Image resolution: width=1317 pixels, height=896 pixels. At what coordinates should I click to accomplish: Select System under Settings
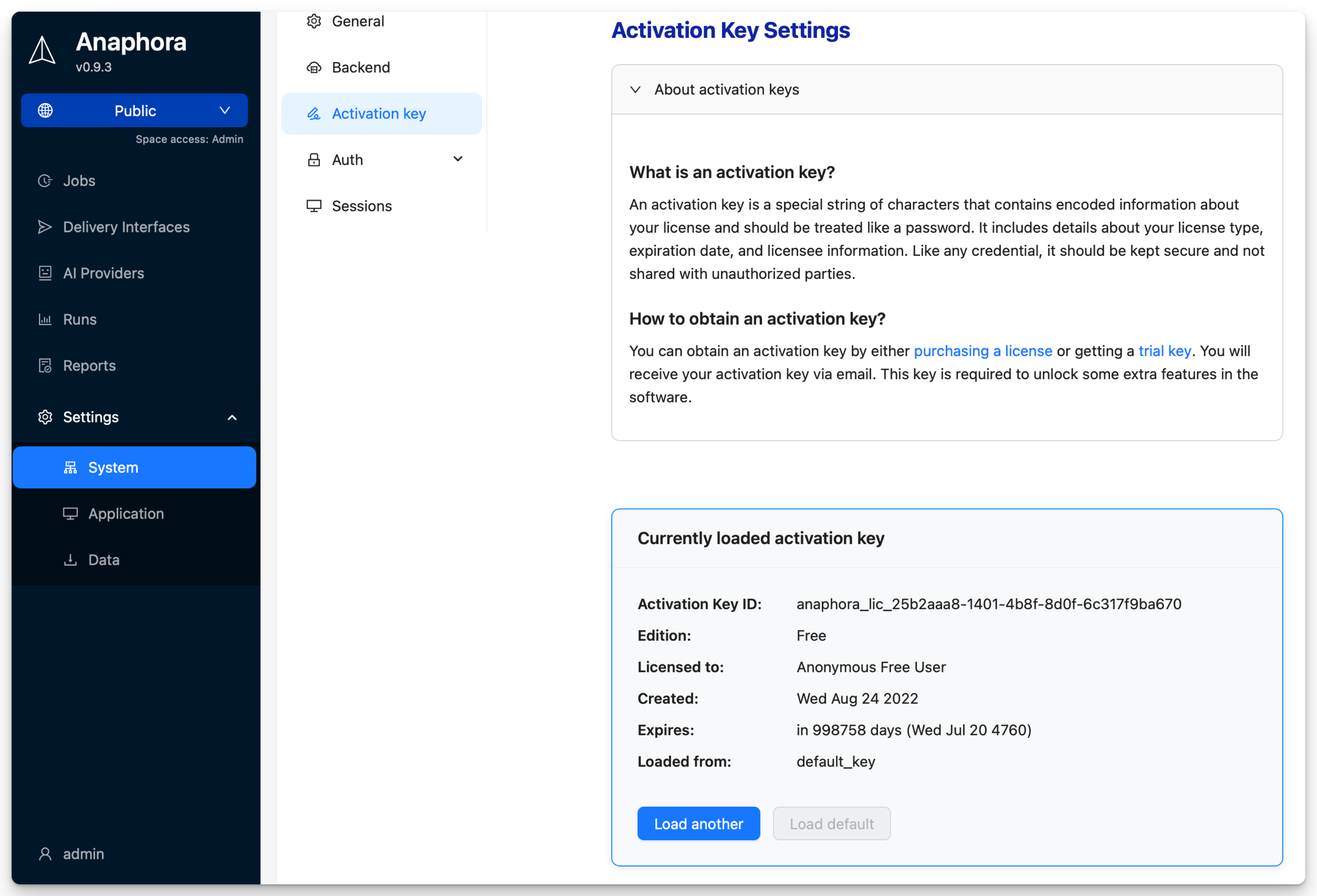click(113, 467)
